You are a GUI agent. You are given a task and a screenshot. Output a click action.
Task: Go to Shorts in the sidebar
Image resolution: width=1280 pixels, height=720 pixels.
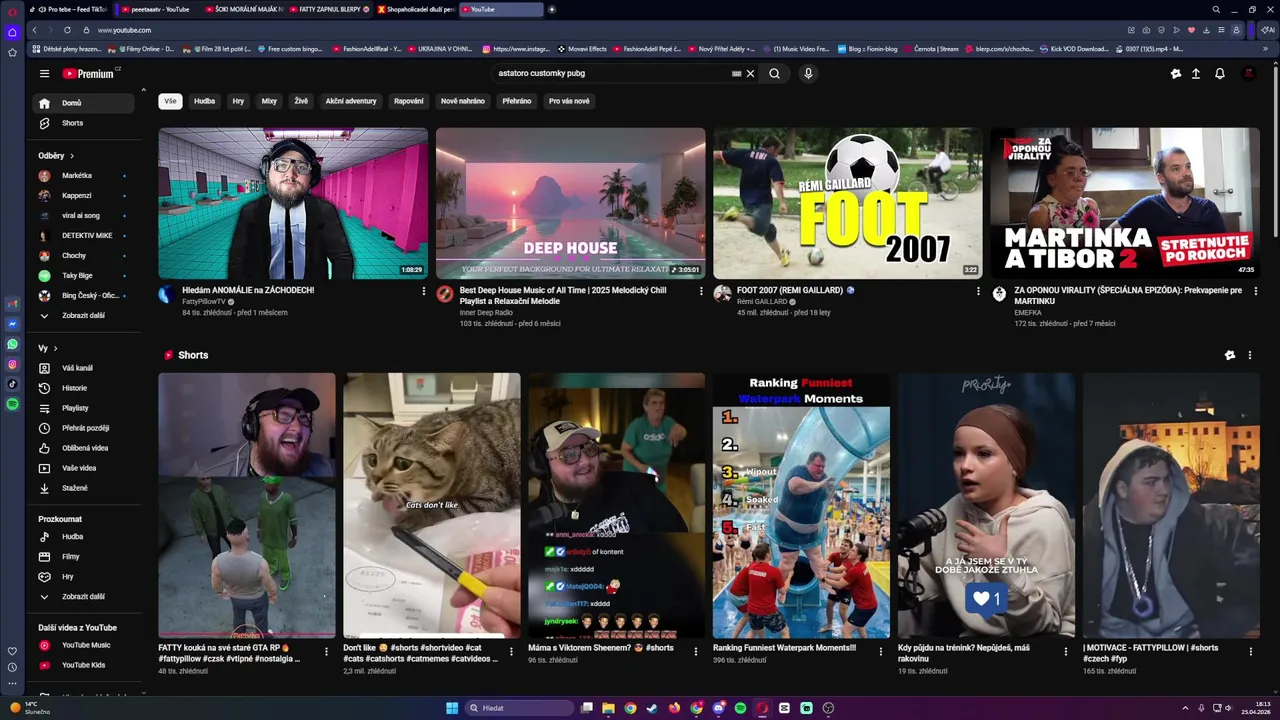pos(84,123)
